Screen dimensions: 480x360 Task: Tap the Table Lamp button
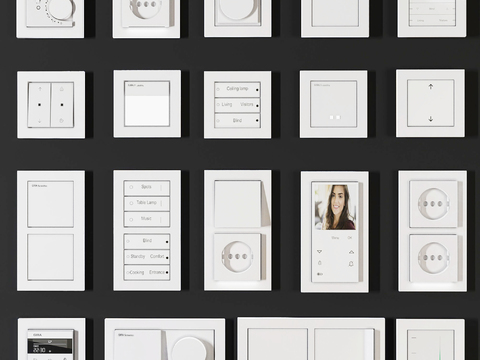tap(147, 203)
